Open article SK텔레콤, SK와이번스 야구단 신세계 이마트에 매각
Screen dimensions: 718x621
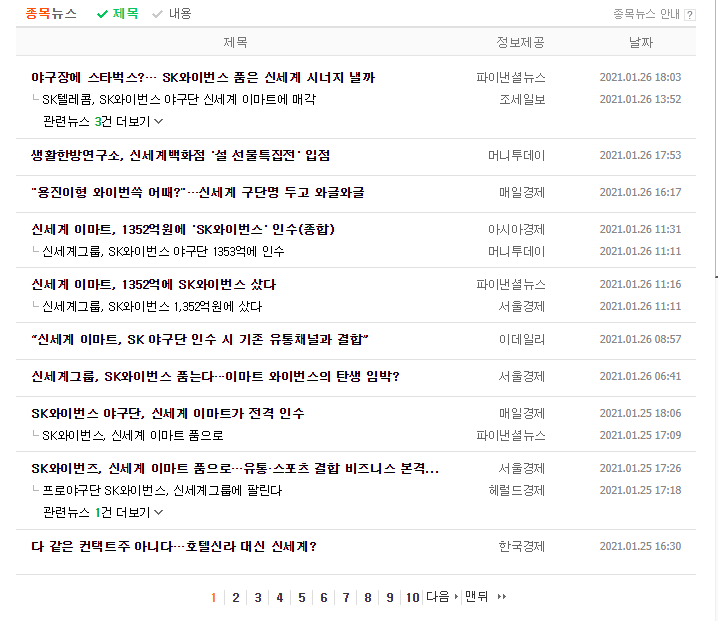click(x=179, y=99)
